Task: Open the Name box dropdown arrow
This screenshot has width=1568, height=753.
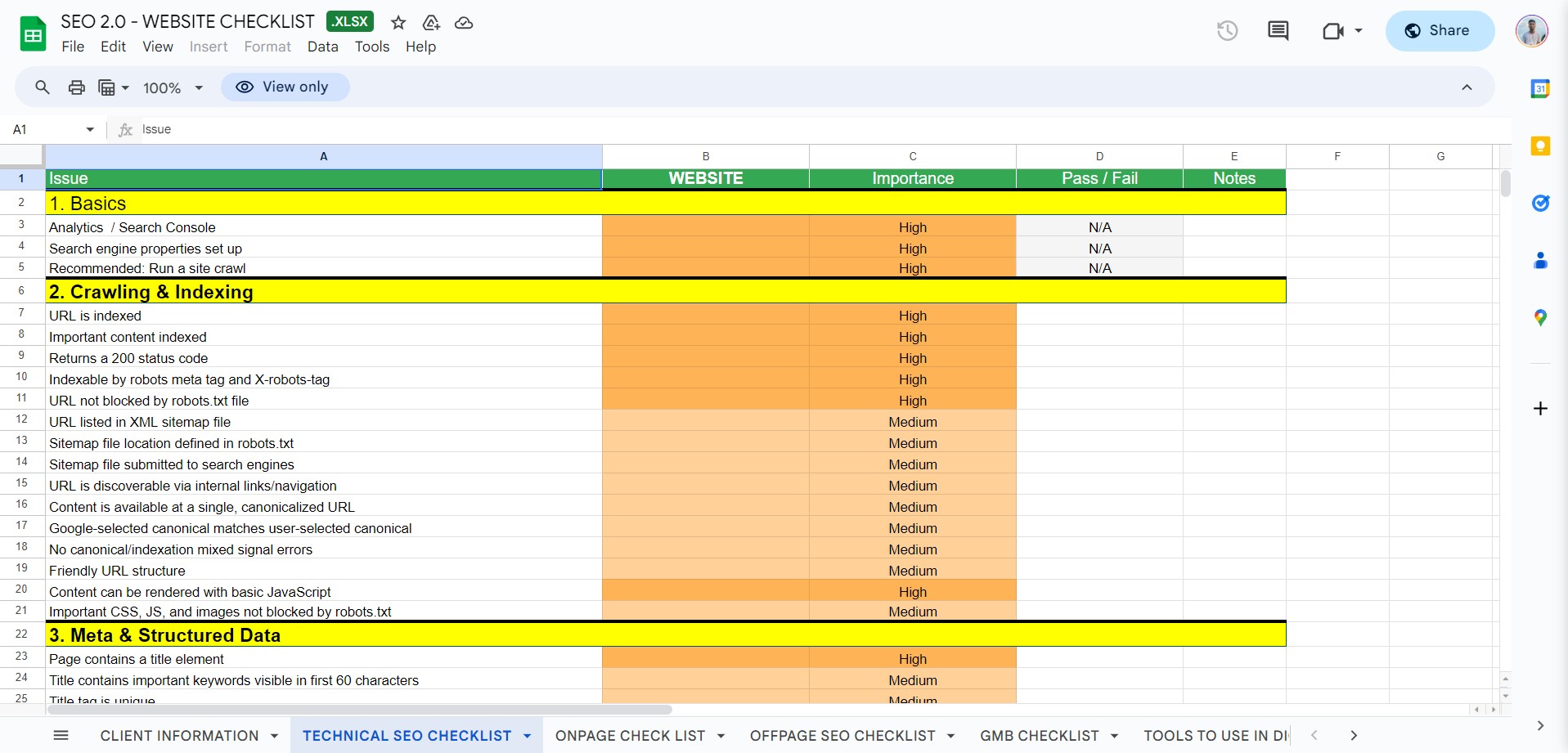Action: pyautogui.click(x=90, y=129)
